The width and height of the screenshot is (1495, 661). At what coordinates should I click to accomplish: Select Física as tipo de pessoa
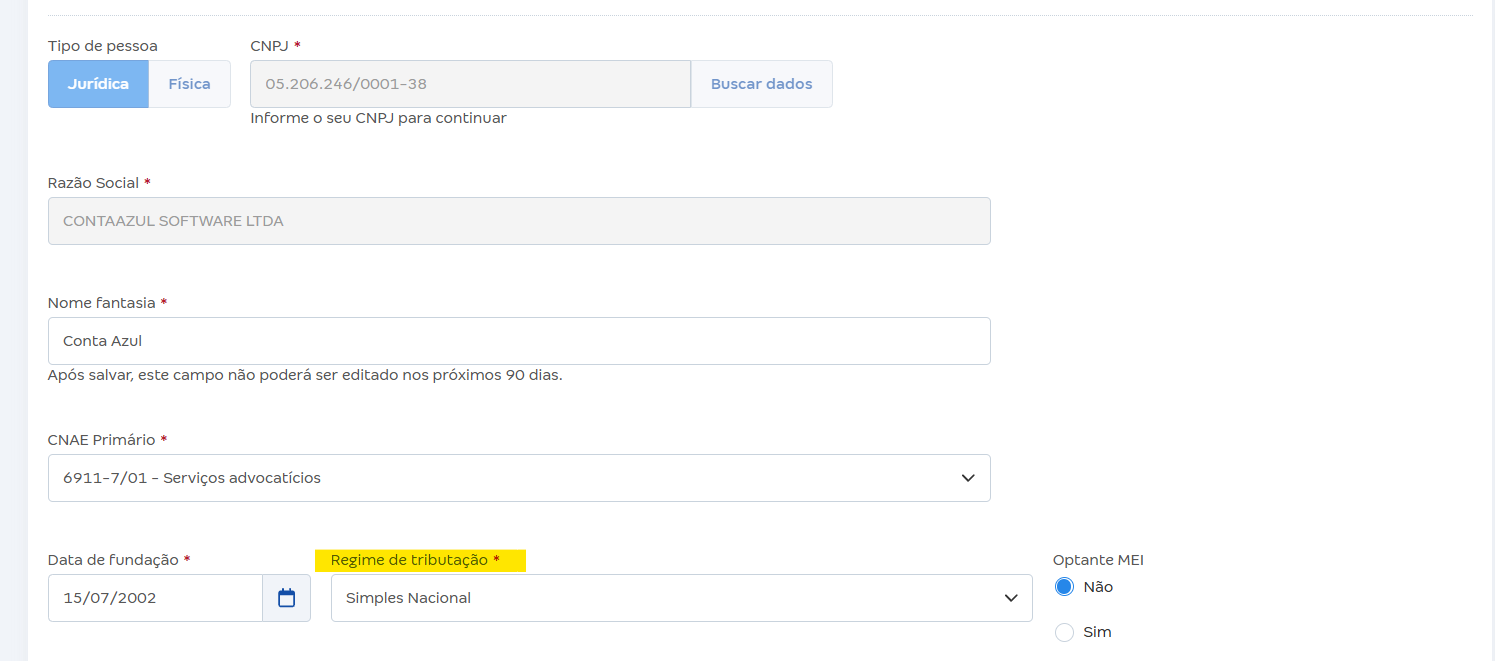click(x=189, y=84)
